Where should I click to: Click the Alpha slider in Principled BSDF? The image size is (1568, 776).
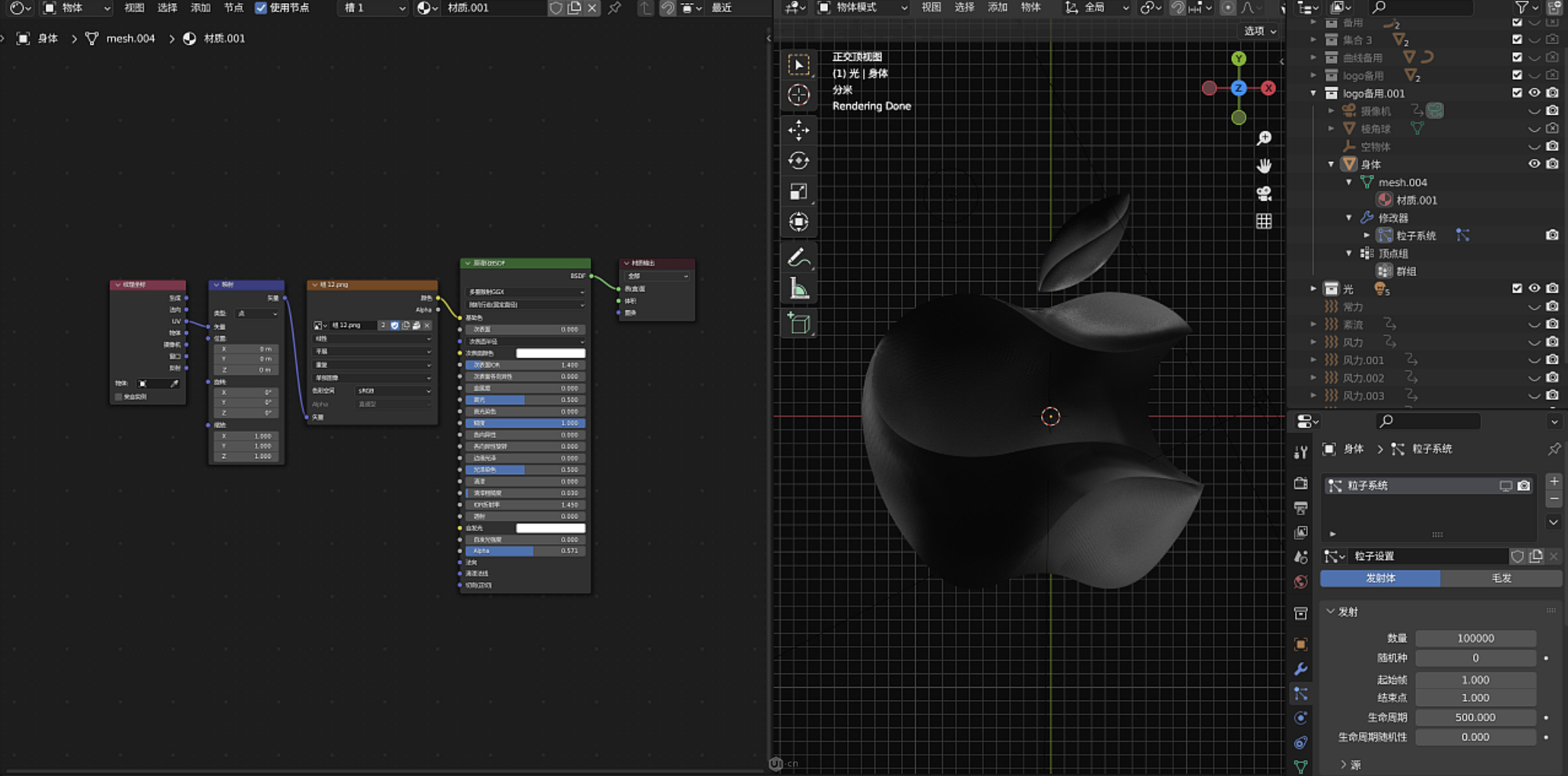525,551
